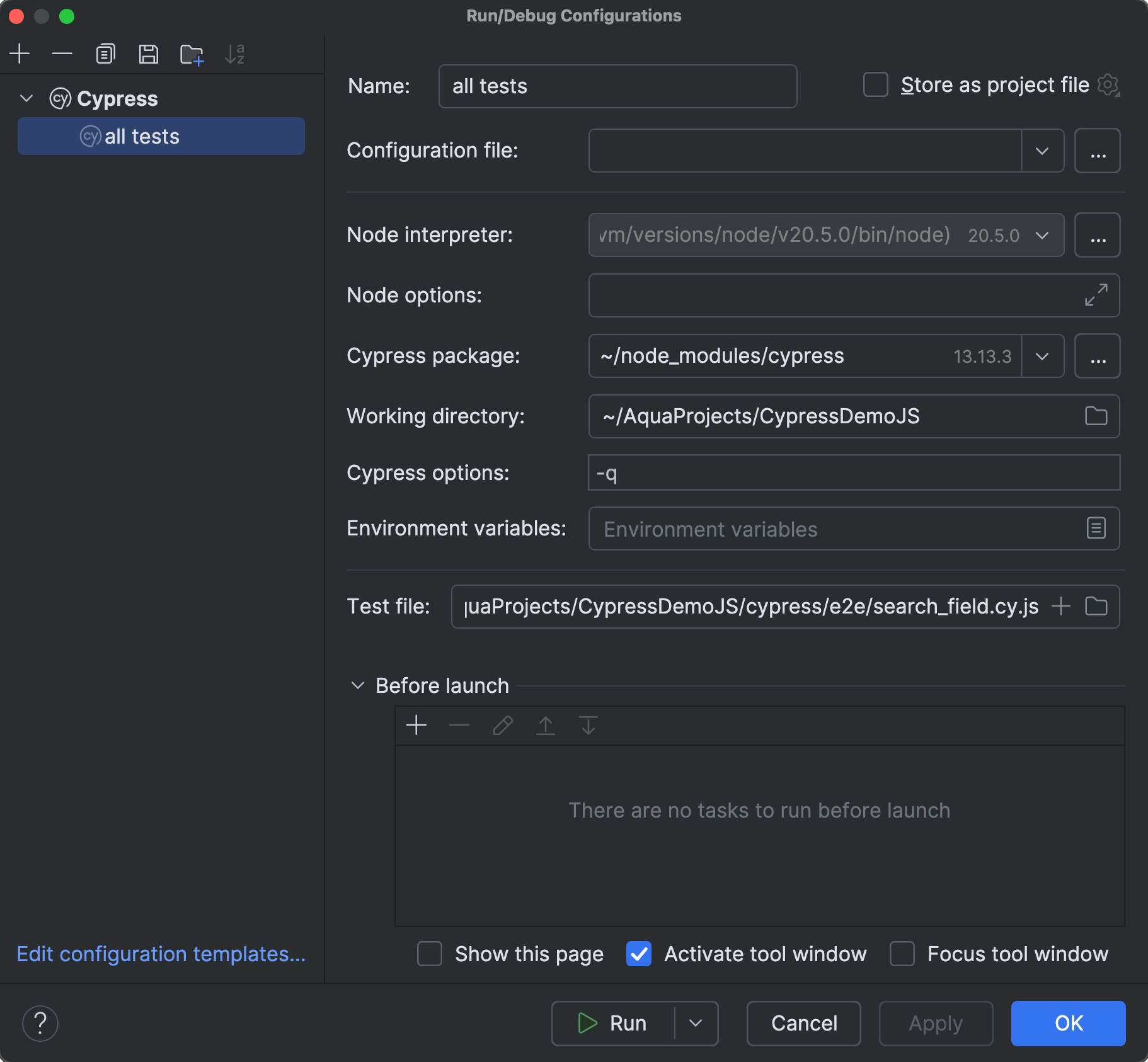1148x1062 pixels.
Task: Open the Environment variables editor
Action: pyautogui.click(x=1096, y=528)
